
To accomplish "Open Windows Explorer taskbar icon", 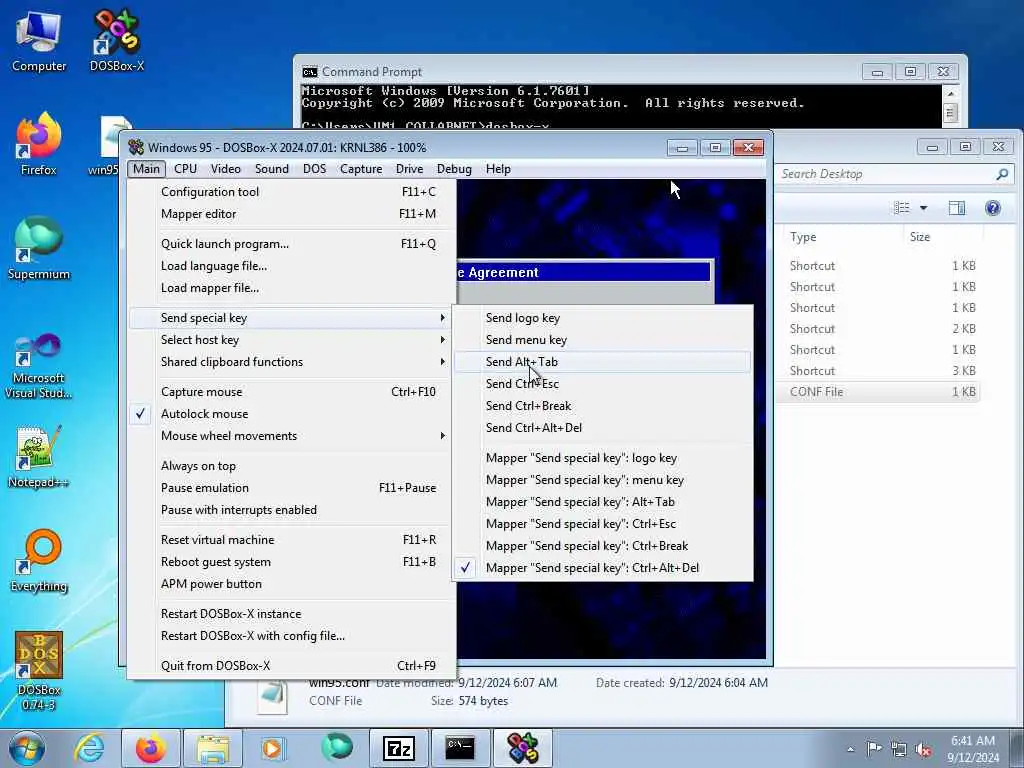I will (x=213, y=748).
